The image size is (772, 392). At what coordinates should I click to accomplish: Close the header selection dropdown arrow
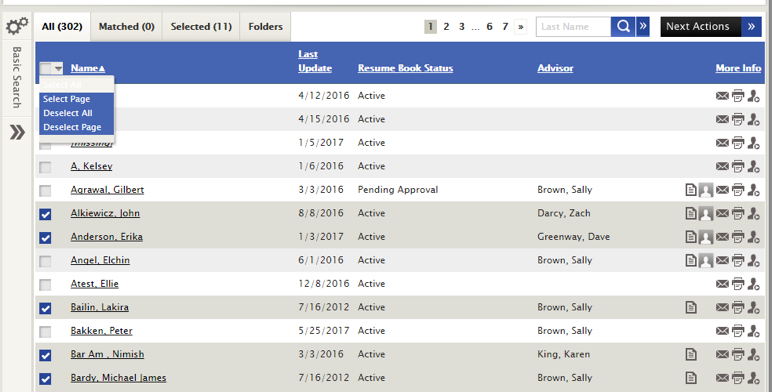click(x=58, y=68)
